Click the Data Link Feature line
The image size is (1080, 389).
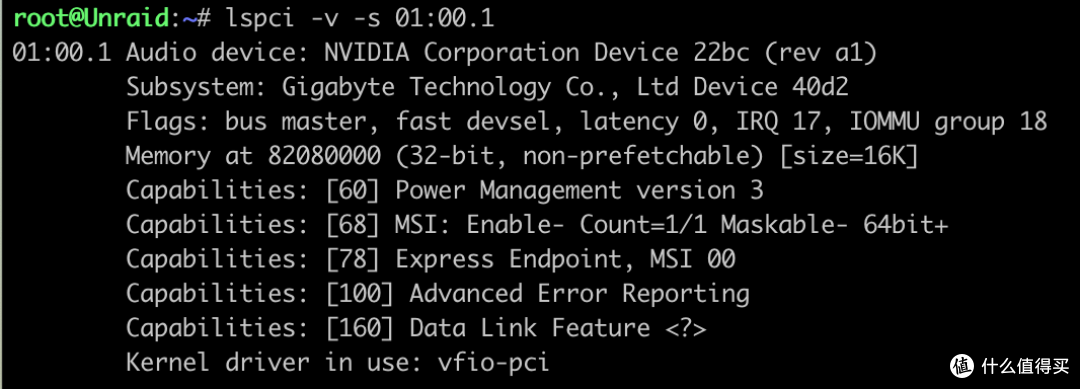(416, 328)
